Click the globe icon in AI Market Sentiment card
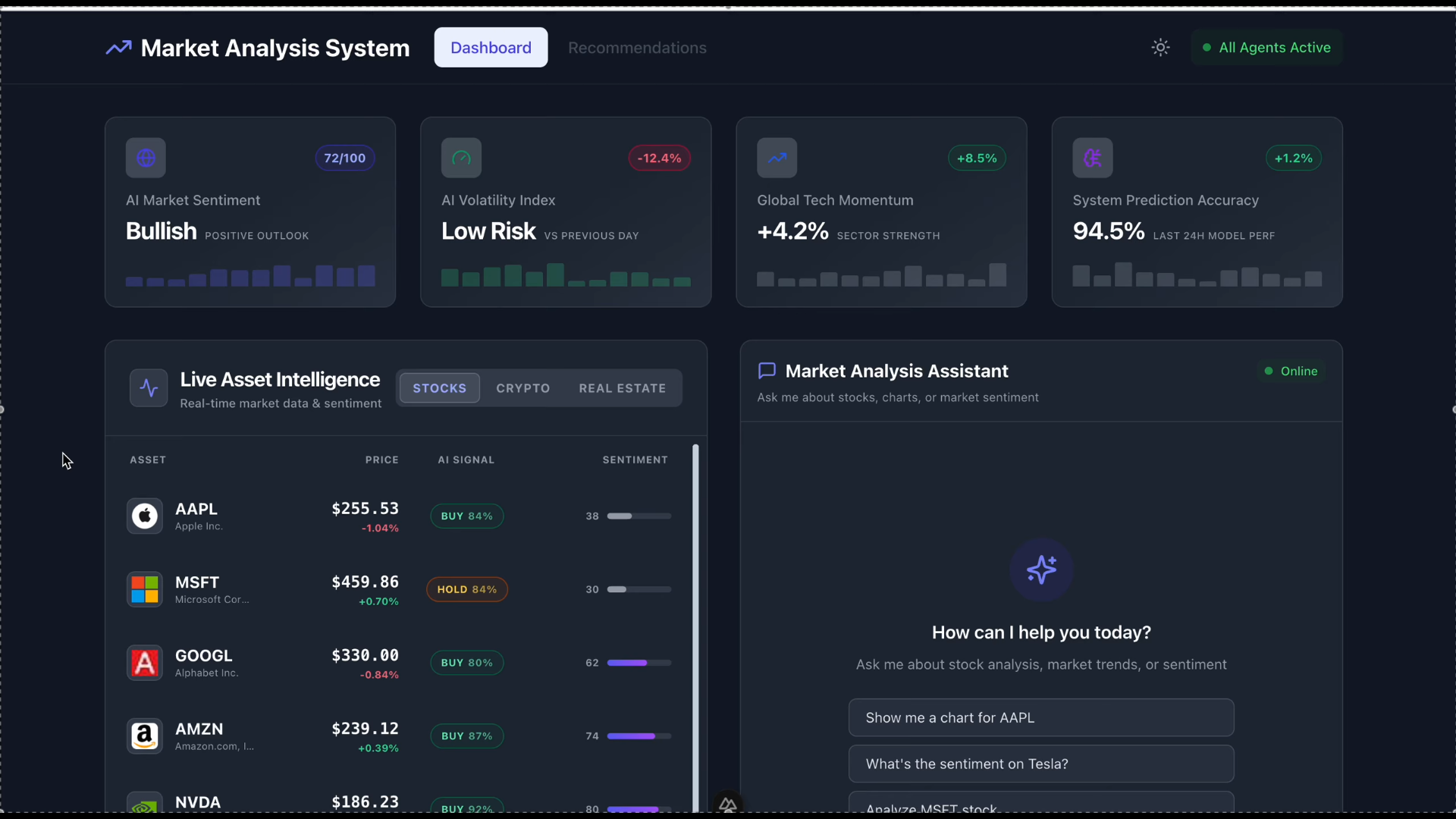The width and height of the screenshot is (1456, 819). point(146,158)
